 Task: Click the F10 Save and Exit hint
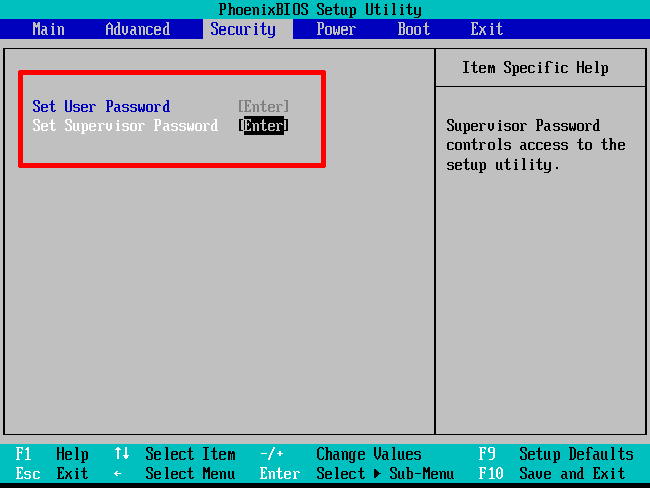tap(552, 473)
